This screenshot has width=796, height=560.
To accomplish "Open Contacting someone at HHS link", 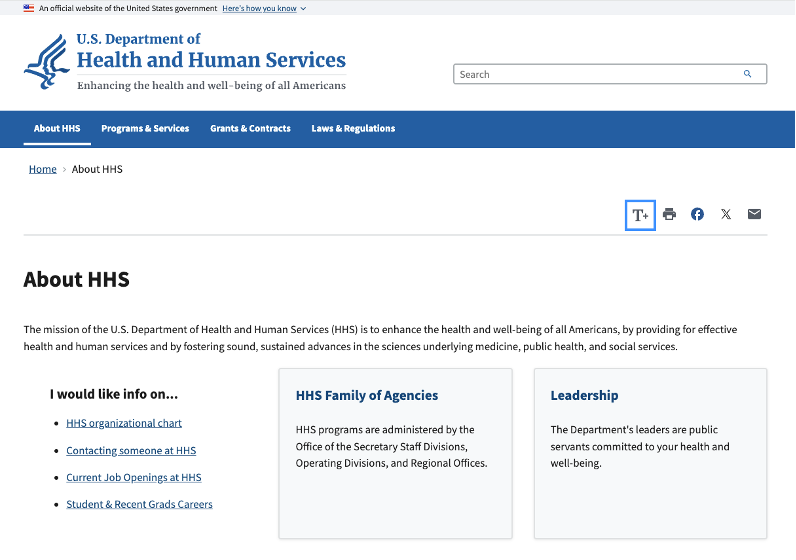I will (x=131, y=450).
